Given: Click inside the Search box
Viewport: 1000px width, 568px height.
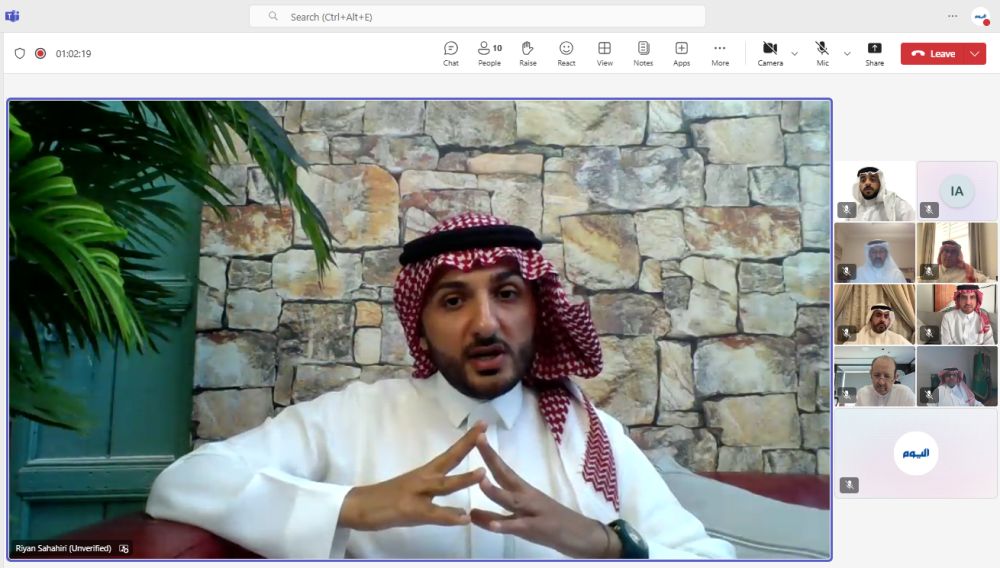Looking at the screenshot, I should (477, 16).
